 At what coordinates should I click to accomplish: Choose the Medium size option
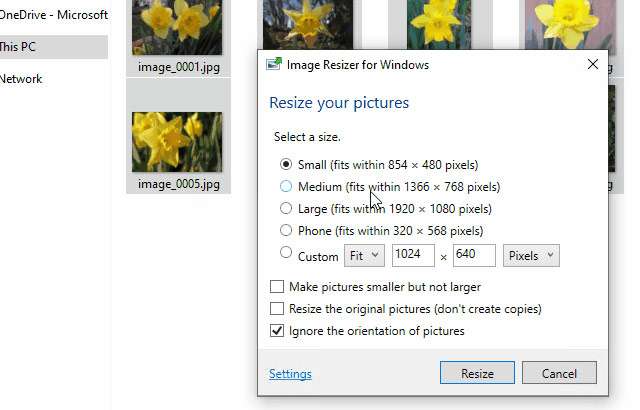coord(287,186)
